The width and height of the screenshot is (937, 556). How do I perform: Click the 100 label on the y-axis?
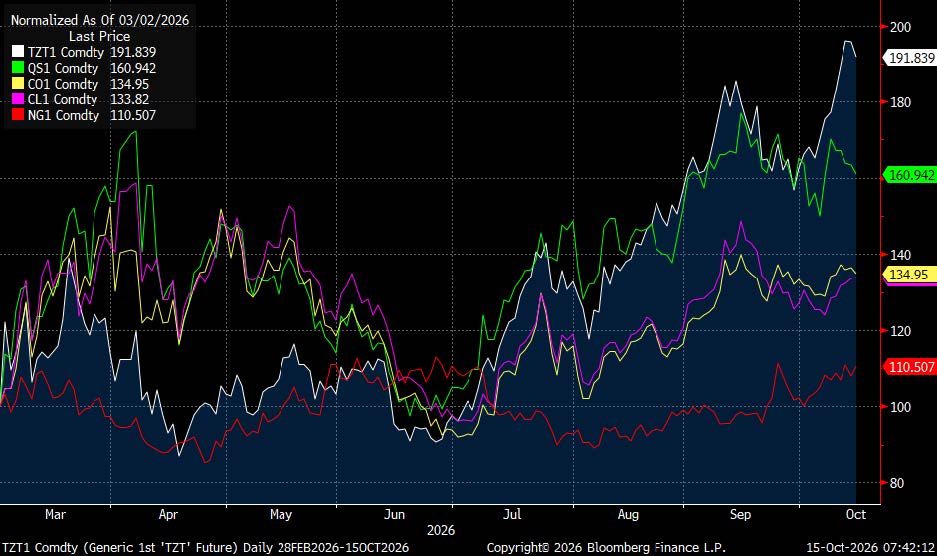901,407
